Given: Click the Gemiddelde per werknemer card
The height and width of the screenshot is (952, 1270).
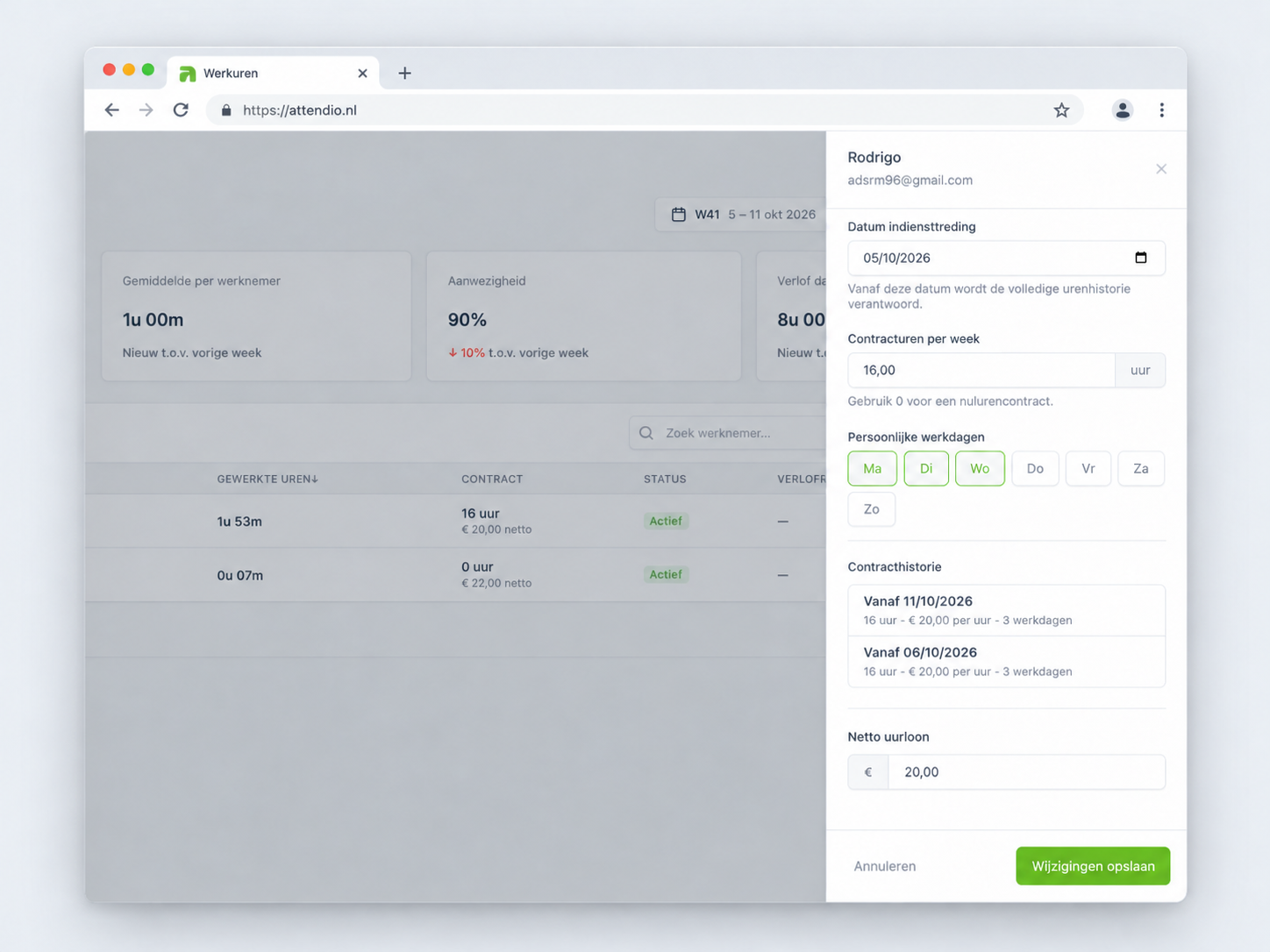Looking at the screenshot, I should point(257,316).
